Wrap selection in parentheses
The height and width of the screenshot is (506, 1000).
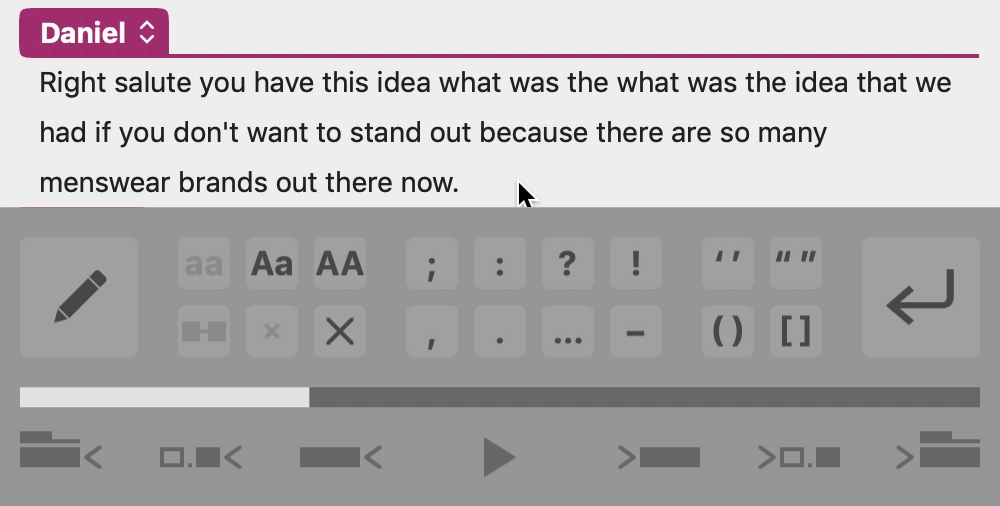728,331
